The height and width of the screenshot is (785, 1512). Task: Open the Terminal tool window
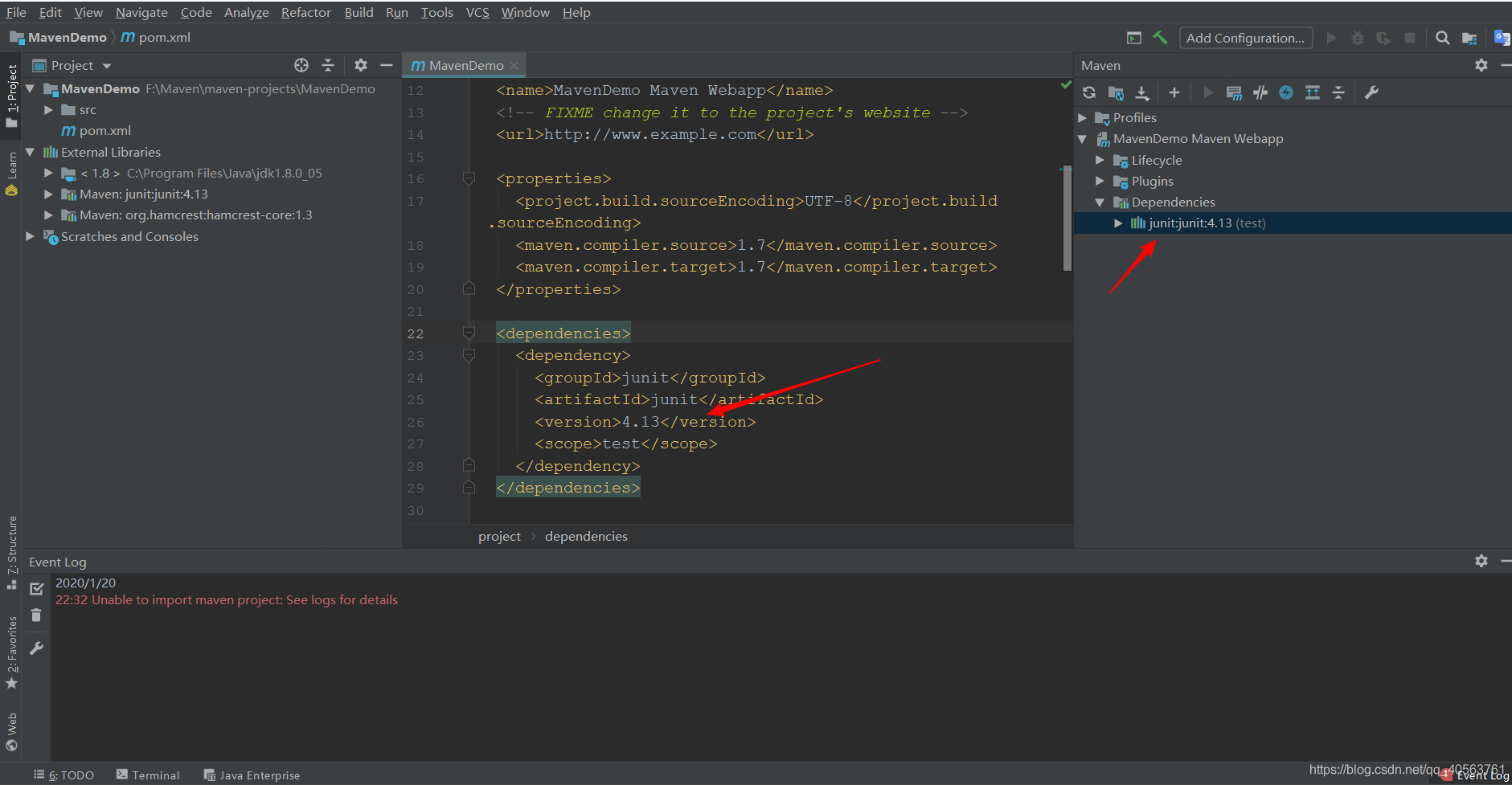coord(148,775)
